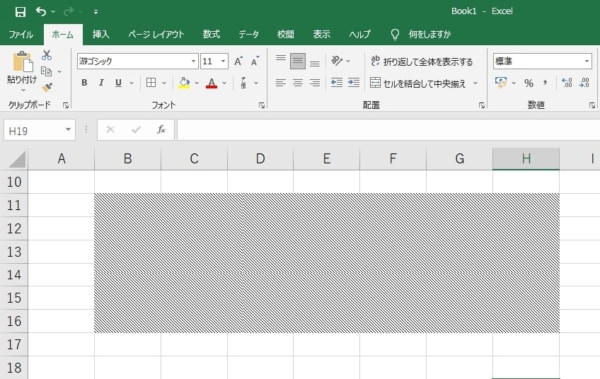The height and width of the screenshot is (379, 600).
Task: Open the font name 游ゴシック dropdown
Action: [193, 61]
